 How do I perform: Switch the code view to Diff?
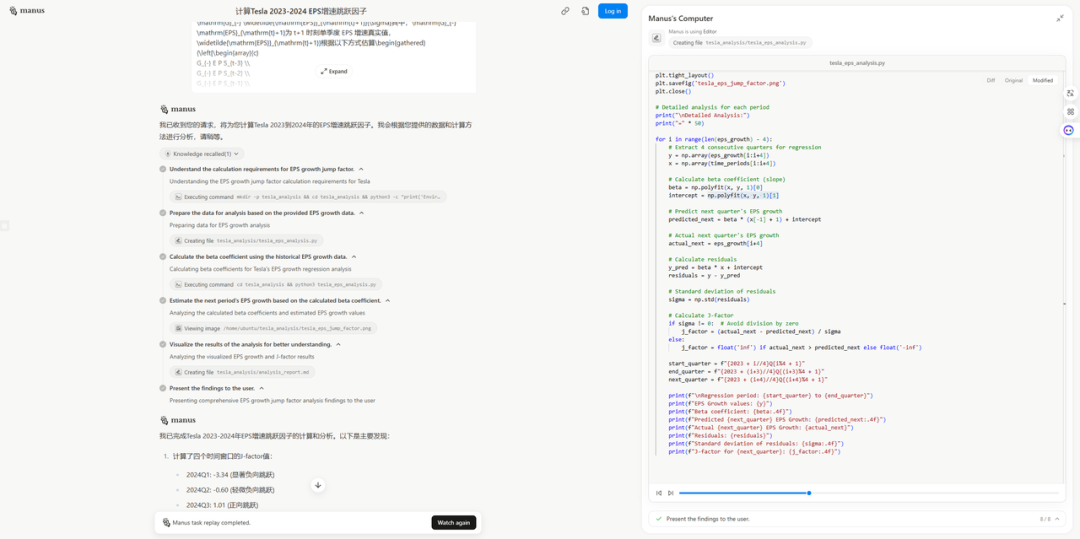pos(990,80)
